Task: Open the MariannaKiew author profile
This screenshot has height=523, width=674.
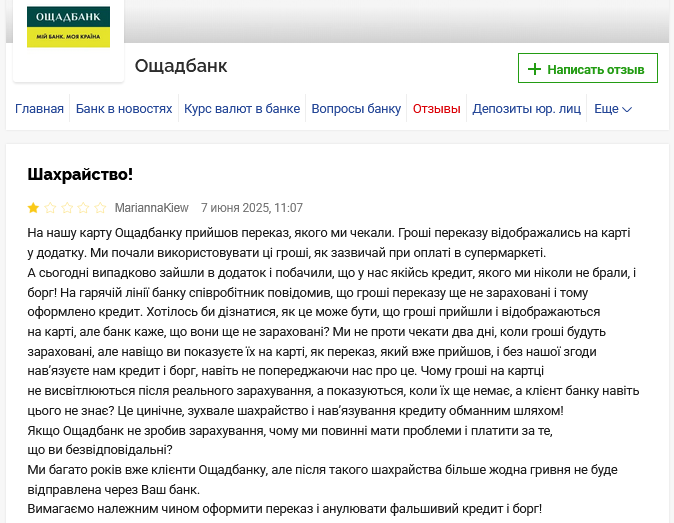Action: 151,208
